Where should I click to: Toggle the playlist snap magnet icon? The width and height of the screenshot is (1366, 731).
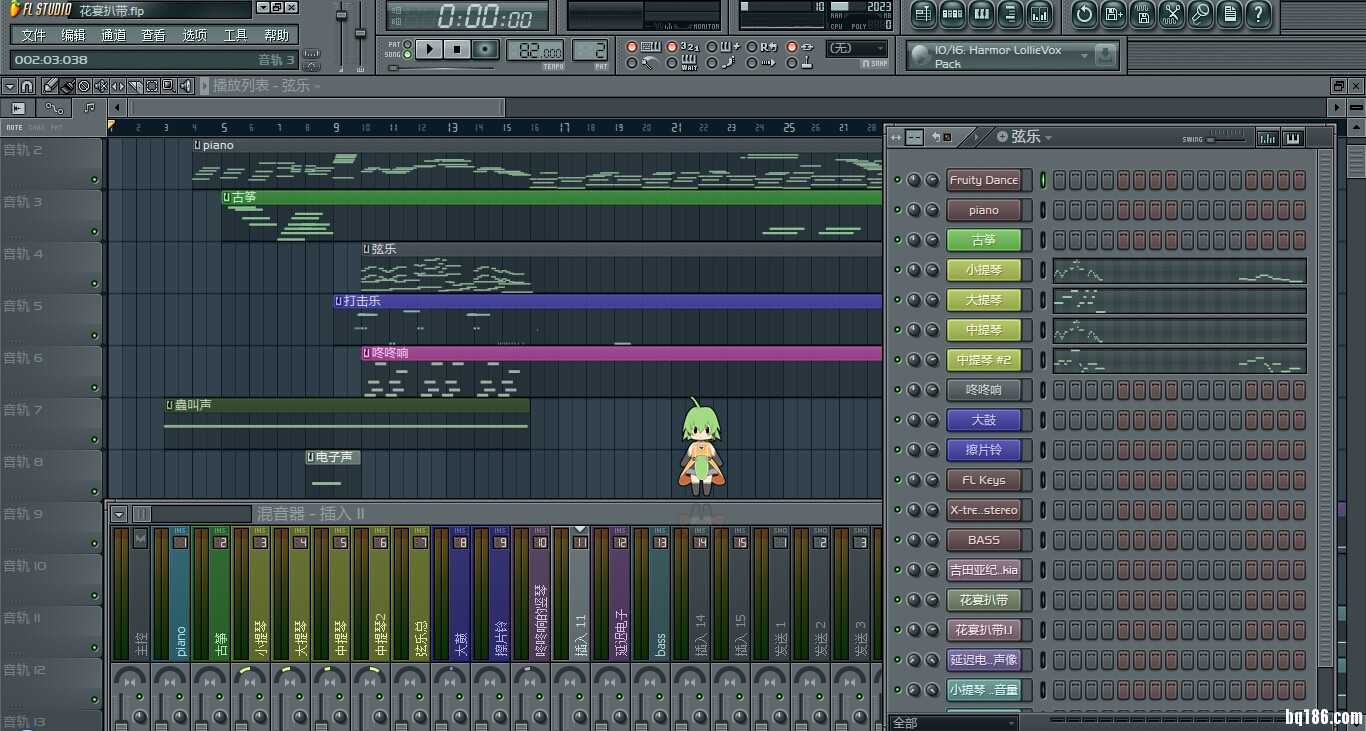pyautogui.click(x=27, y=86)
